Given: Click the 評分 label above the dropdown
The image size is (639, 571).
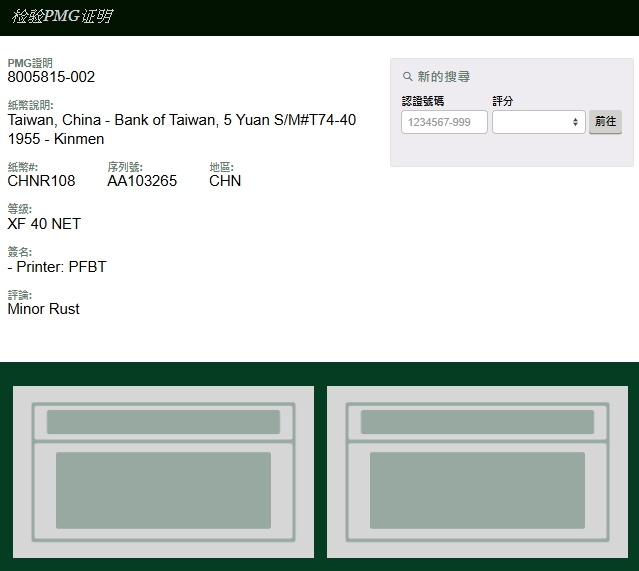Looking at the screenshot, I should pos(502,101).
